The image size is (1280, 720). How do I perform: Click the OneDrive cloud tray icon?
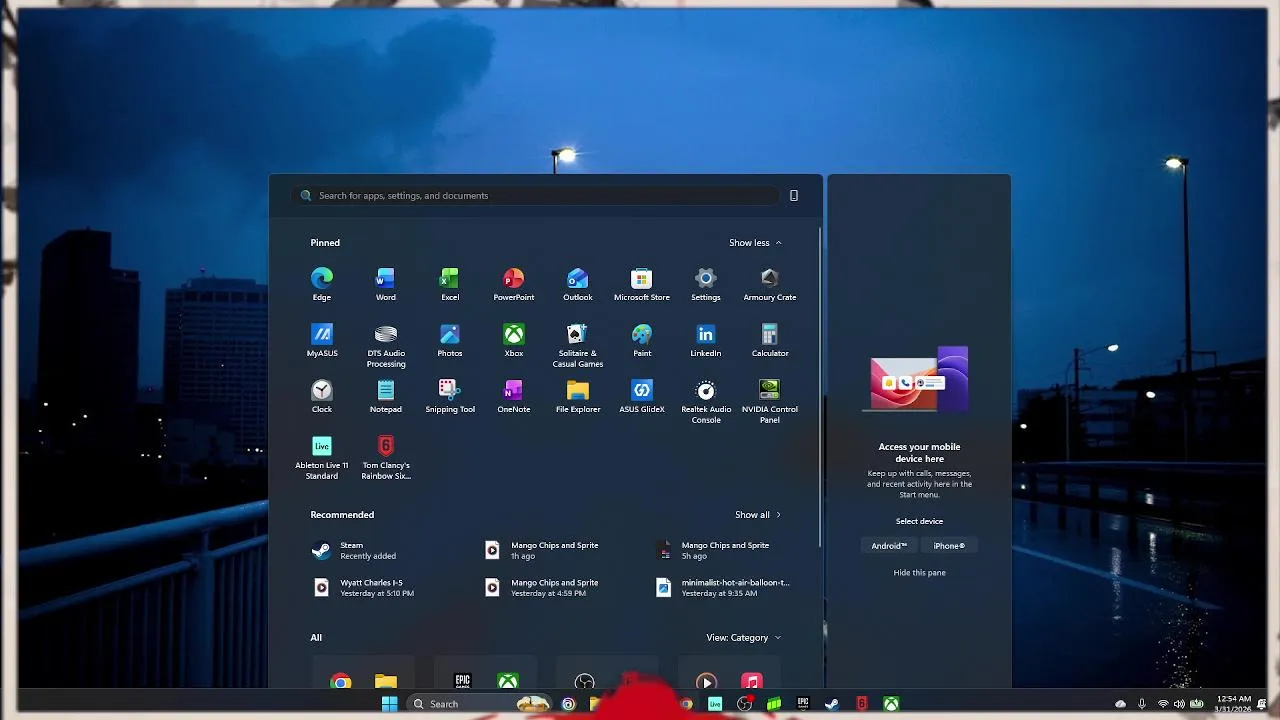pyautogui.click(x=1120, y=704)
